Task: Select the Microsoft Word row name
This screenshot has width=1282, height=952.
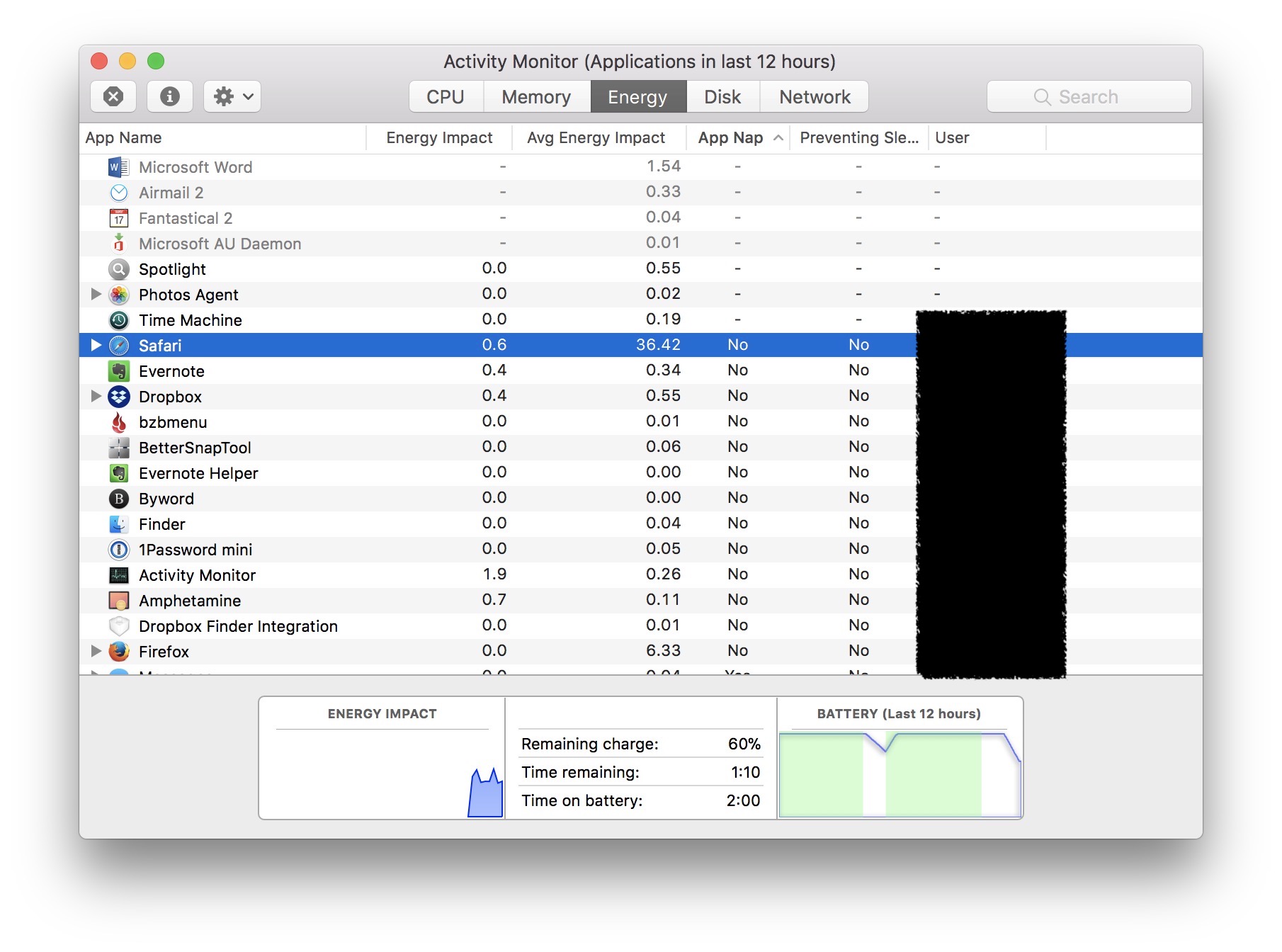Action: pyautogui.click(x=195, y=167)
